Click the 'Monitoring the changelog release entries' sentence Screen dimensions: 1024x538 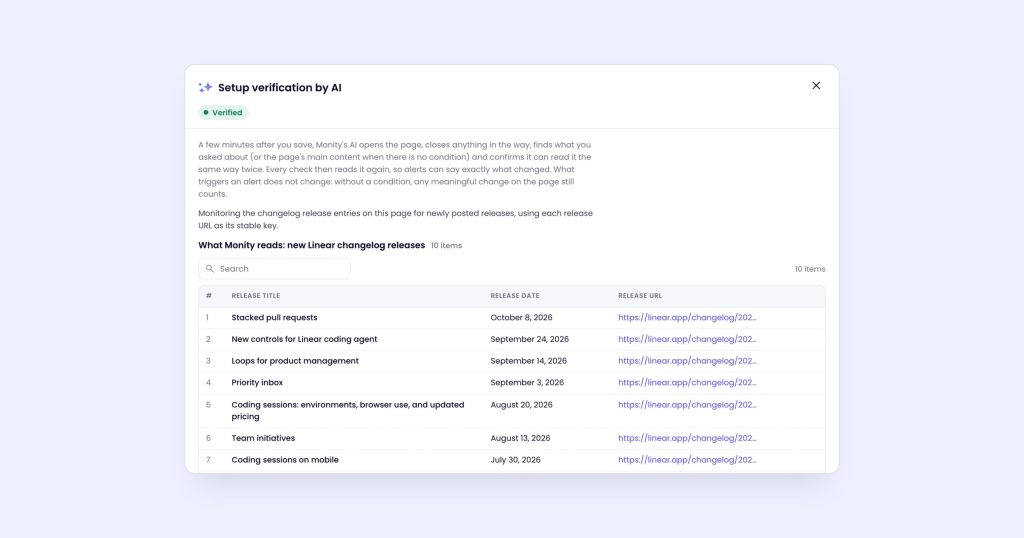[x=396, y=219]
